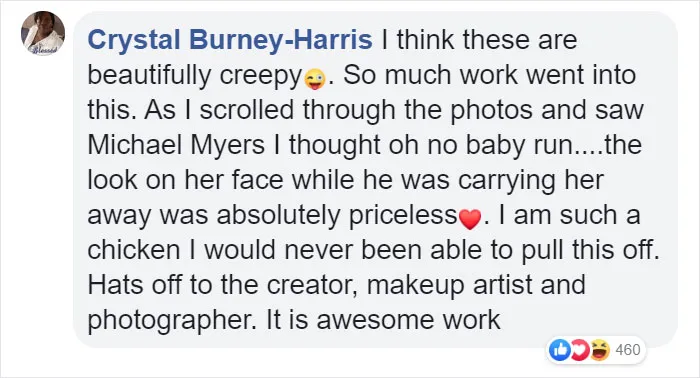Viewport: 700px width, 378px height.
Task: View the 460 reactions count
Action: click(x=628, y=350)
